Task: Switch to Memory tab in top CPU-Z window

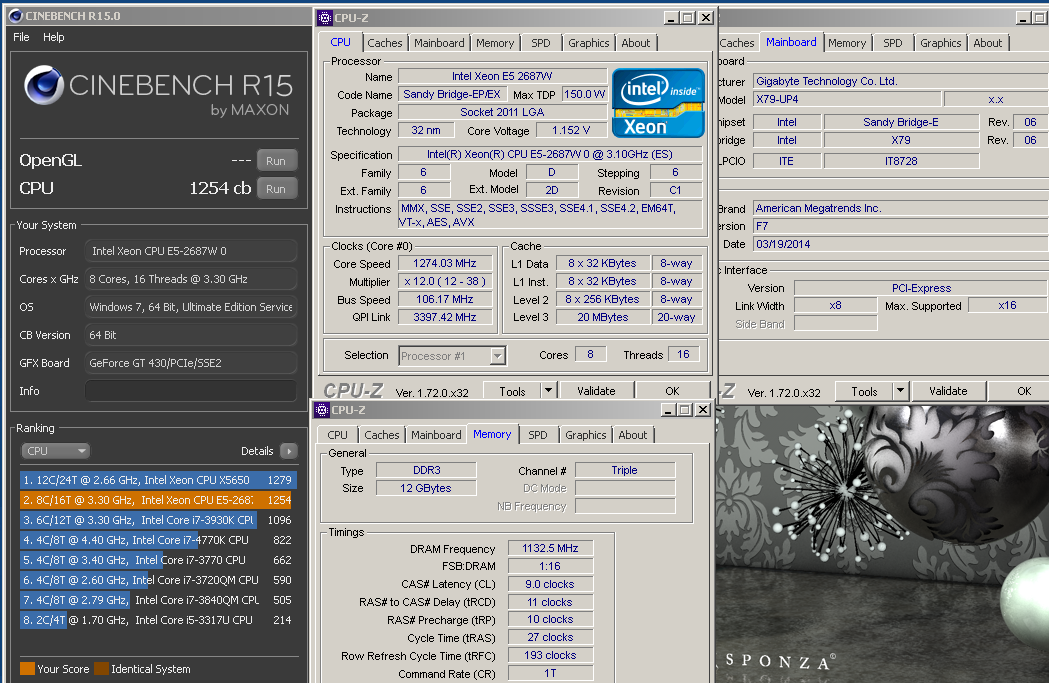Action: [x=495, y=43]
